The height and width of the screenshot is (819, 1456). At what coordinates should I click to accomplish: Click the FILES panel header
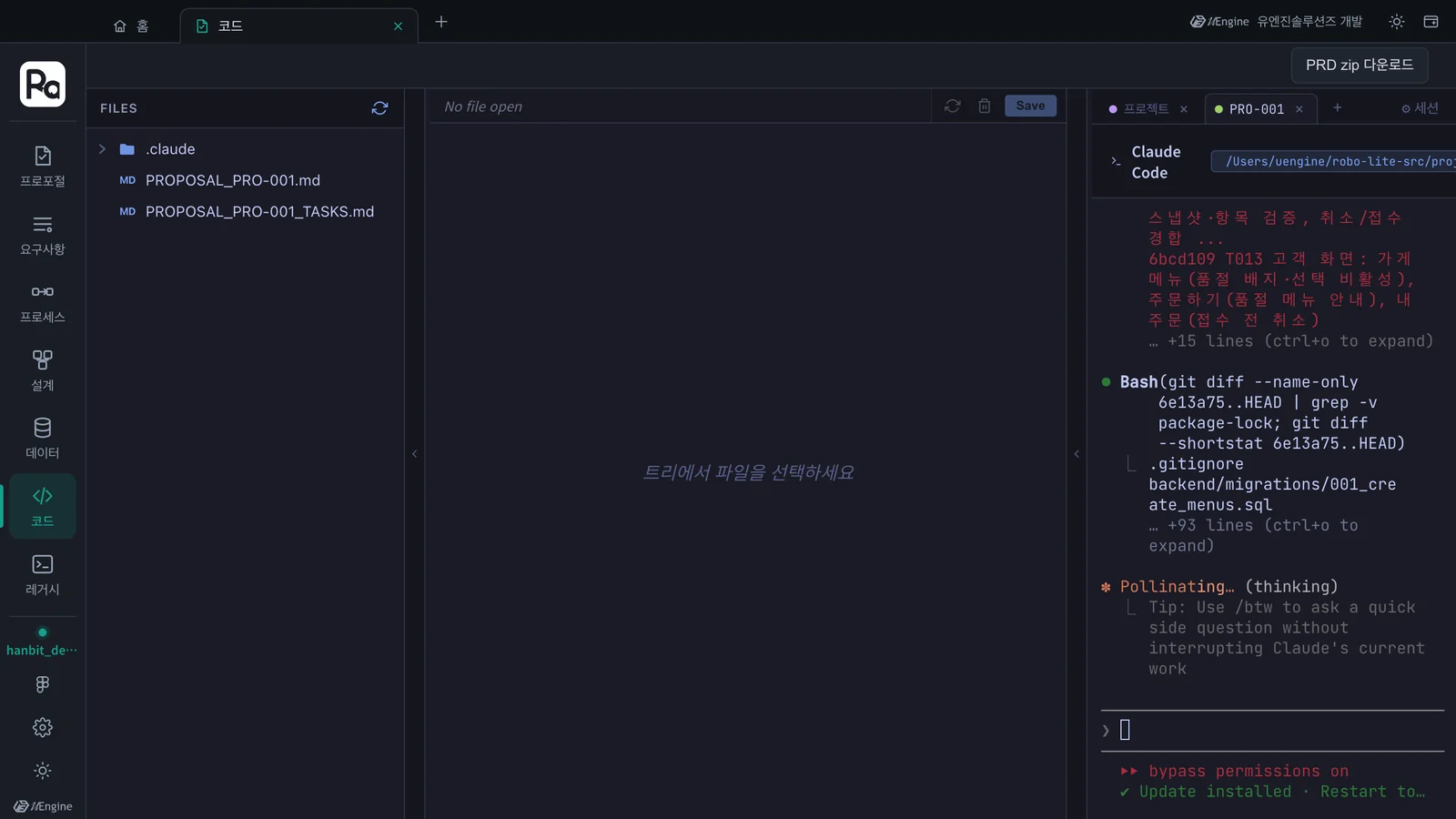pyautogui.click(x=118, y=108)
